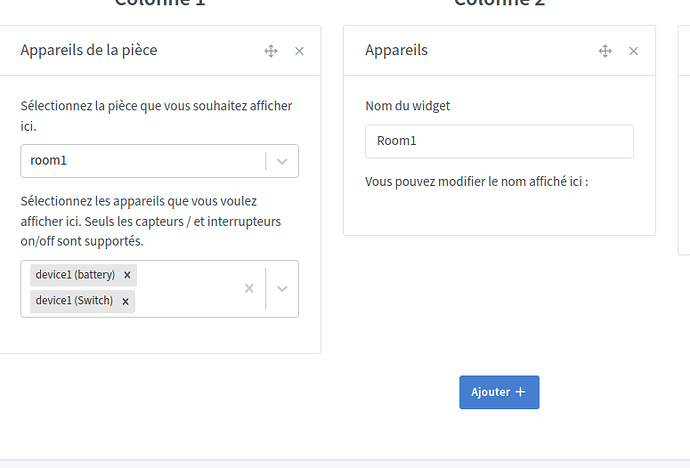
Task: Click the Appareils card header title
Action: click(396, 50)
